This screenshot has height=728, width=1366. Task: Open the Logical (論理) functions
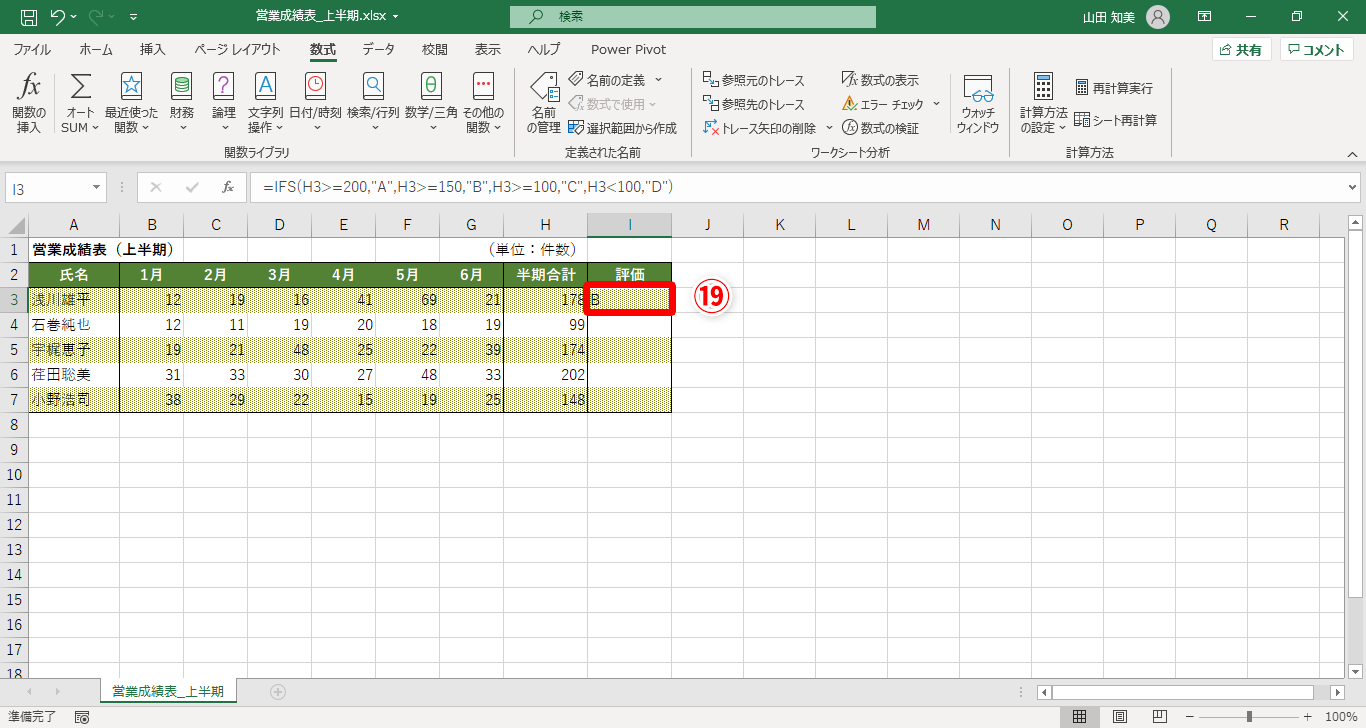(224, 104)
